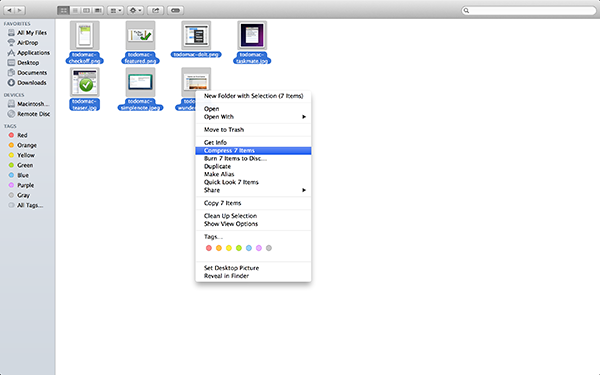Choose Move to Trash in context menu
The height and width of the screenshot is (375, 600).
click(x=253, y=130)
